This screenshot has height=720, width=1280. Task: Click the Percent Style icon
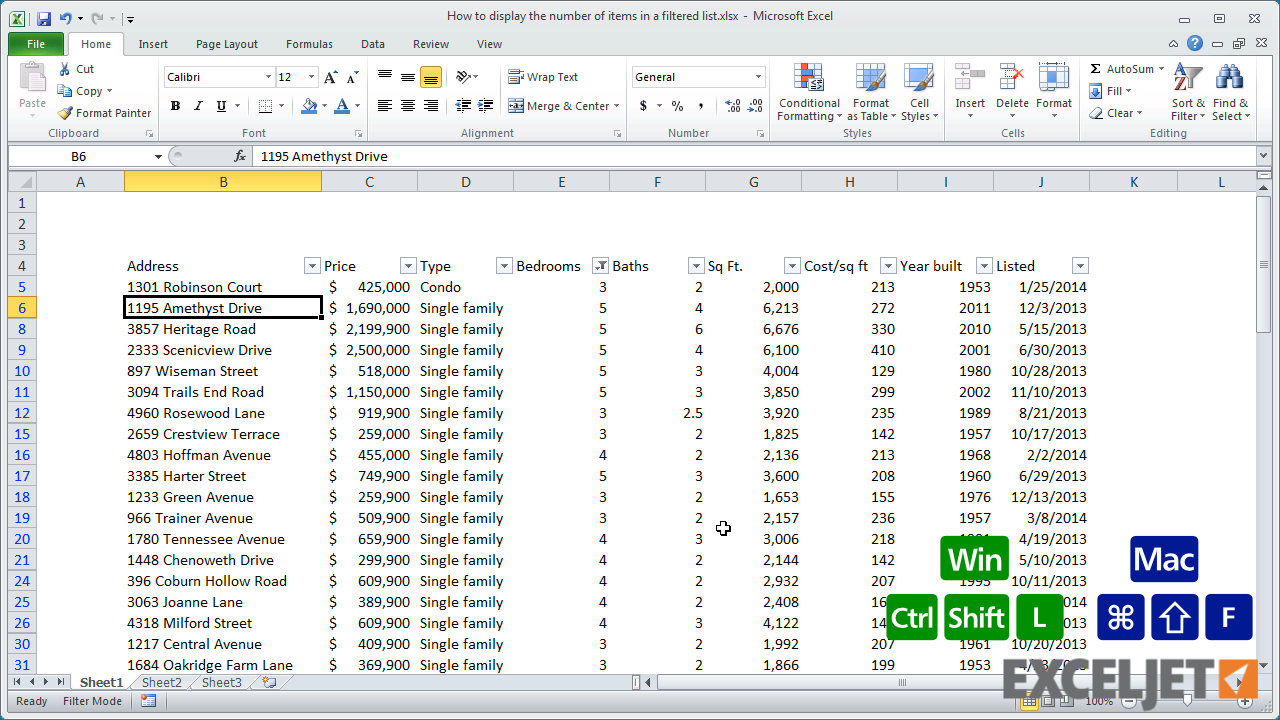675,105
